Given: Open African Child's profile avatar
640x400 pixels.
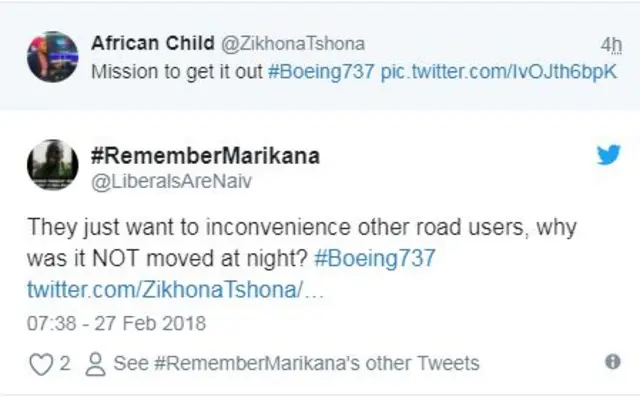Looking at the screenshot, I should (x=52, y=56).
